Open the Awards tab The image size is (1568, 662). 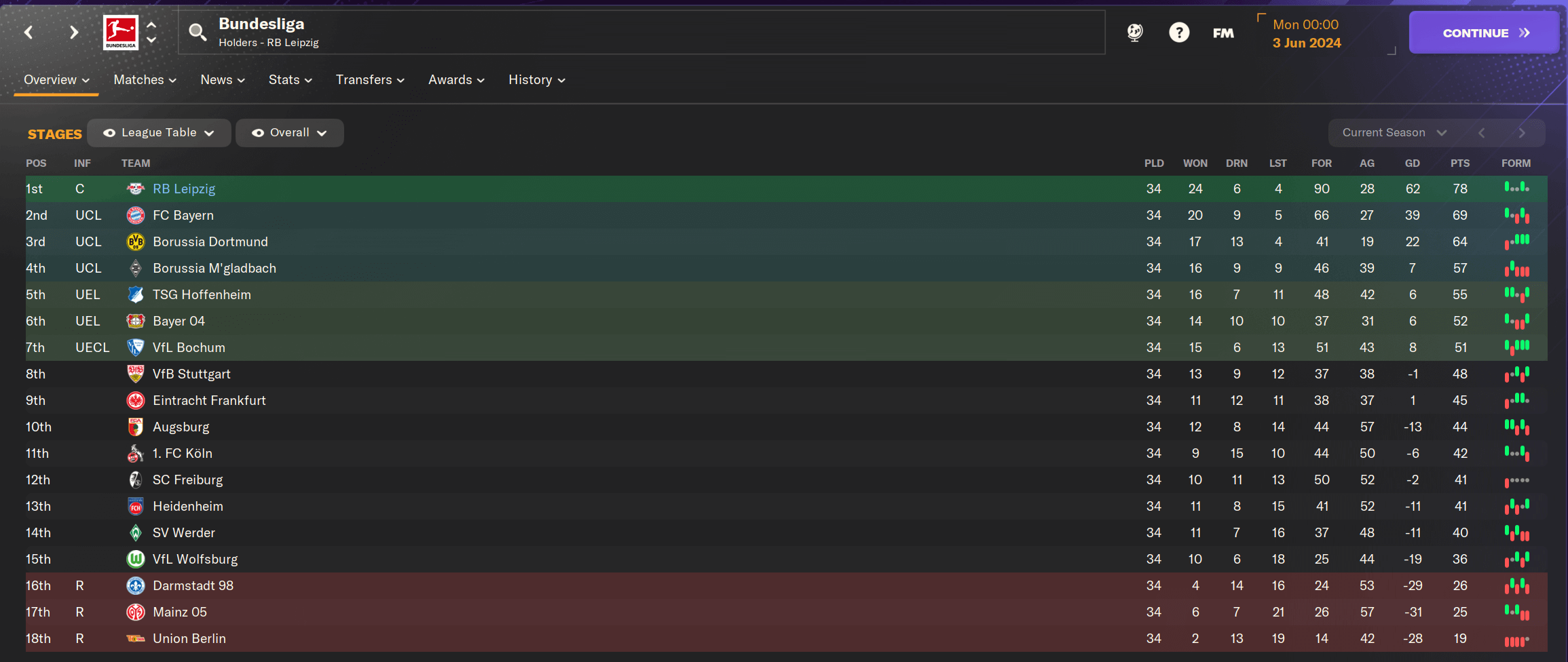pyautogui.click(x=456, y=80)
